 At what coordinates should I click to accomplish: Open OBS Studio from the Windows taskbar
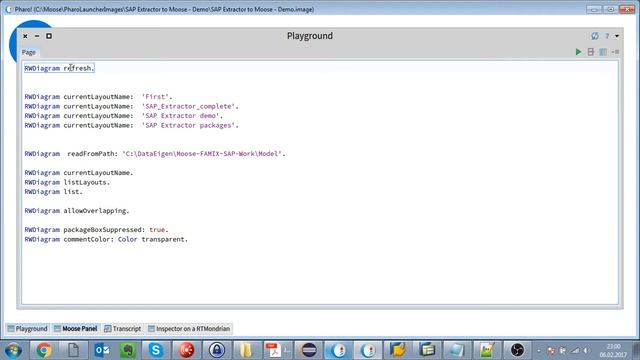pos(517,350)
